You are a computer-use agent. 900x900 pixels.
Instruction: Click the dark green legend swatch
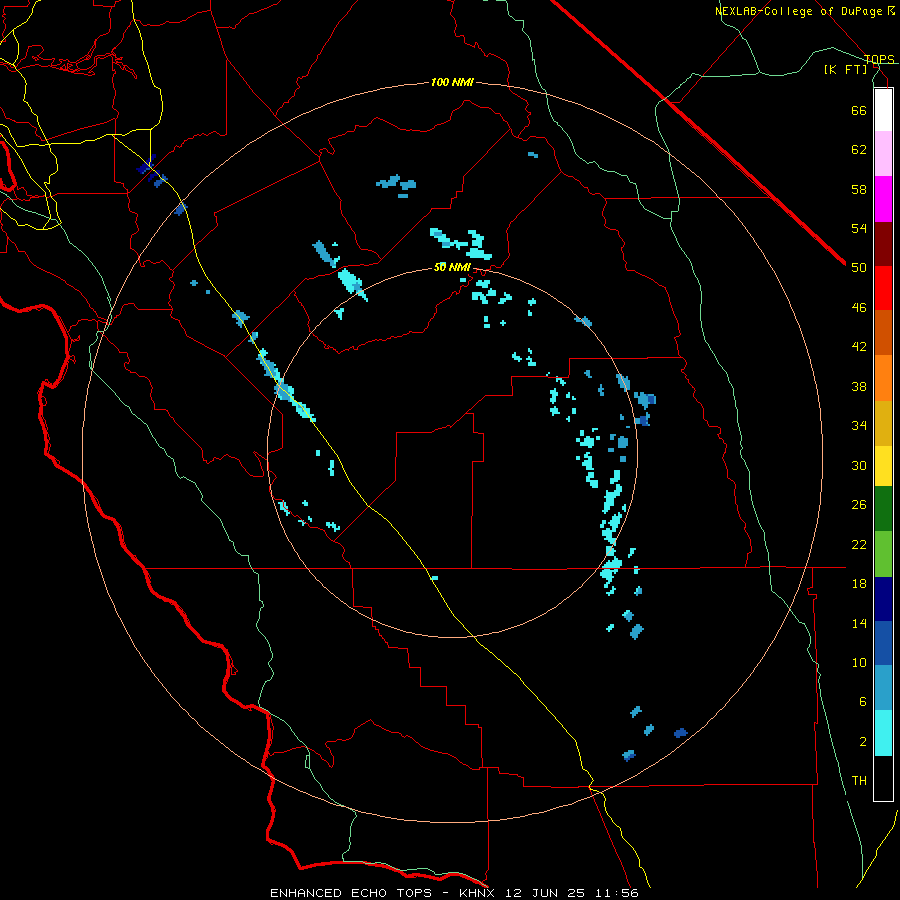click(x=883, y=509)
